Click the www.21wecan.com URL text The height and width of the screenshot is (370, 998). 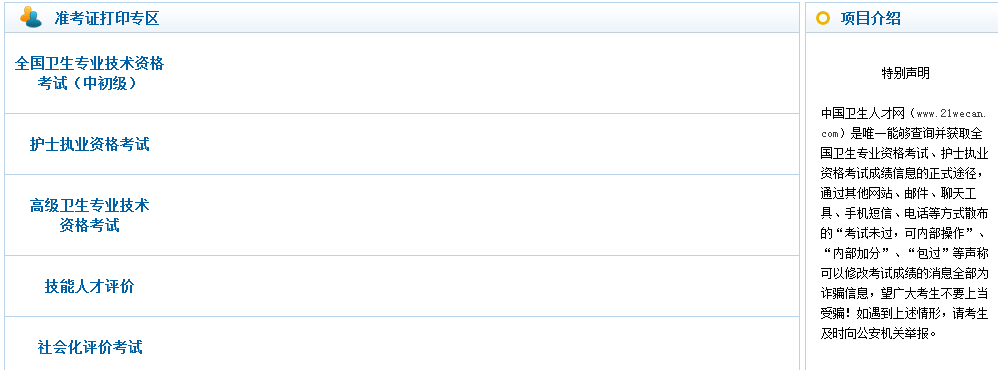907,124
